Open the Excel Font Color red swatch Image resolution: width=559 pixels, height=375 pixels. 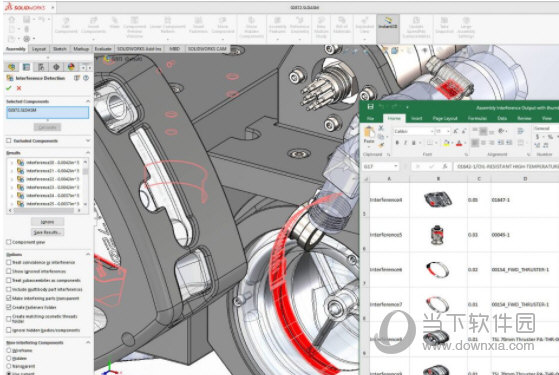pyautogui.click(x=459, y=143)
